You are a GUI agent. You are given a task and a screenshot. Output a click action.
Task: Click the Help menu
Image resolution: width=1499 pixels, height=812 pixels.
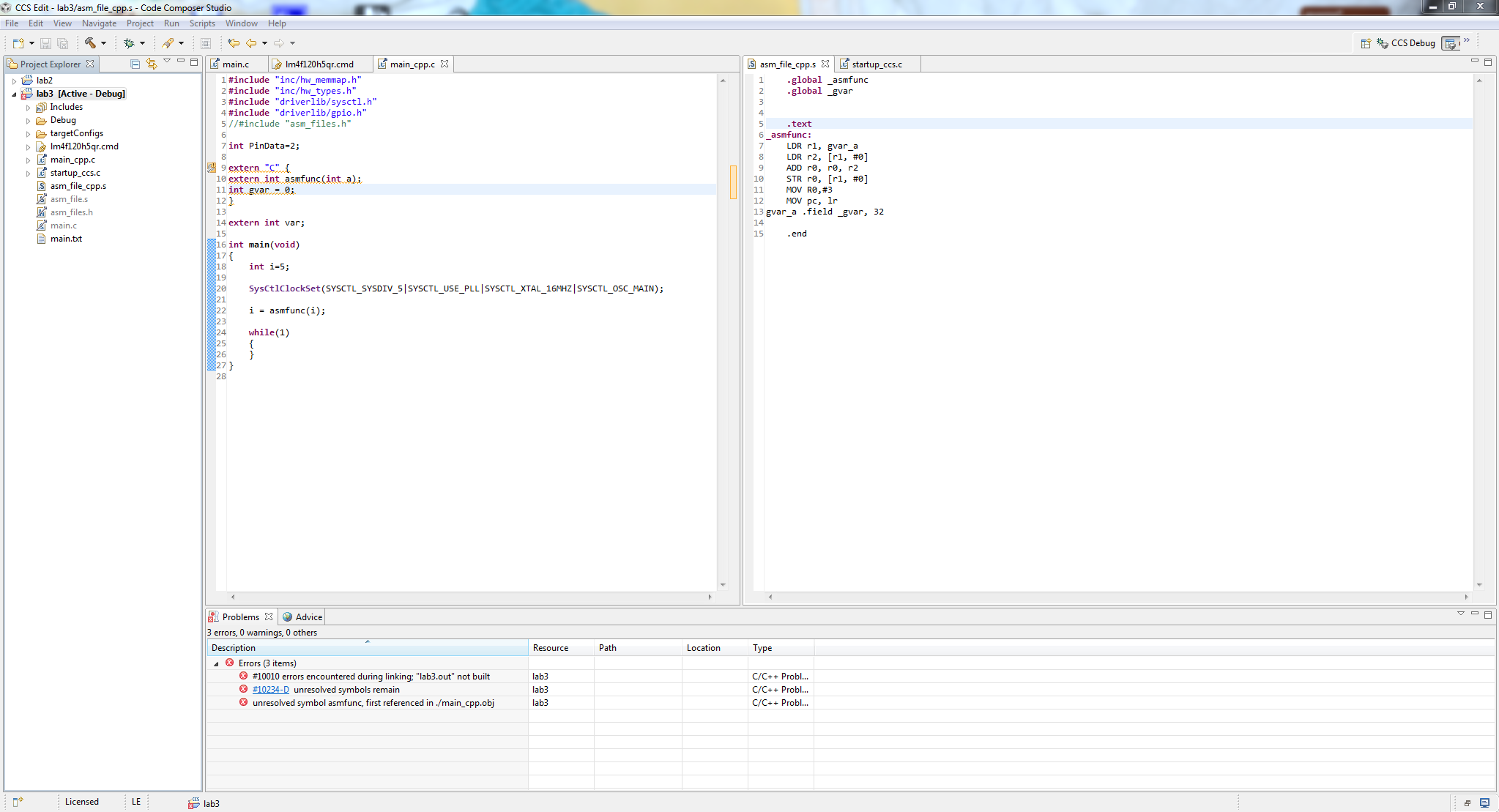click(277, 23)
